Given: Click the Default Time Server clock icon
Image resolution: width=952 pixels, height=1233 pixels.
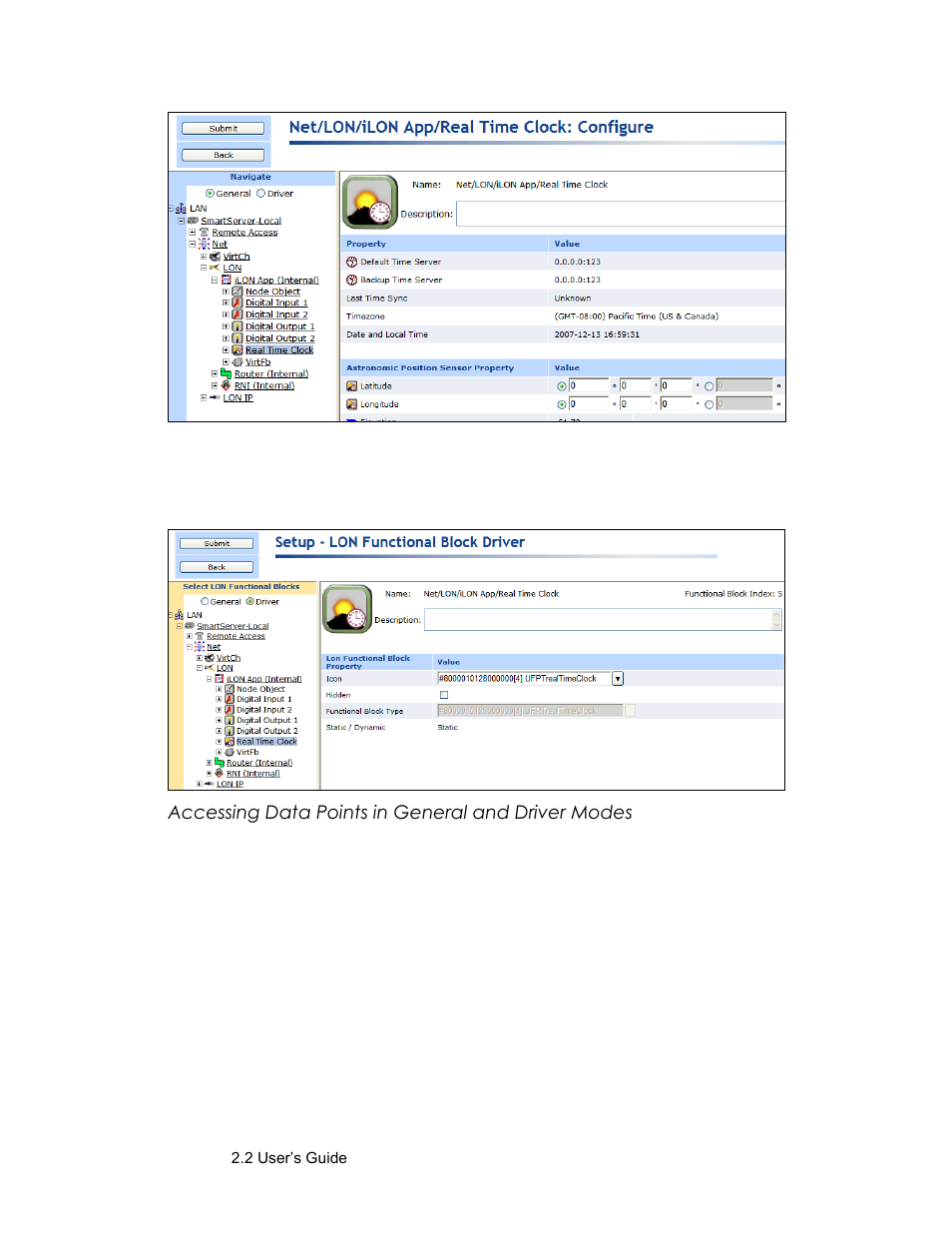Looking at the screenshot, I should coord(351,262).
